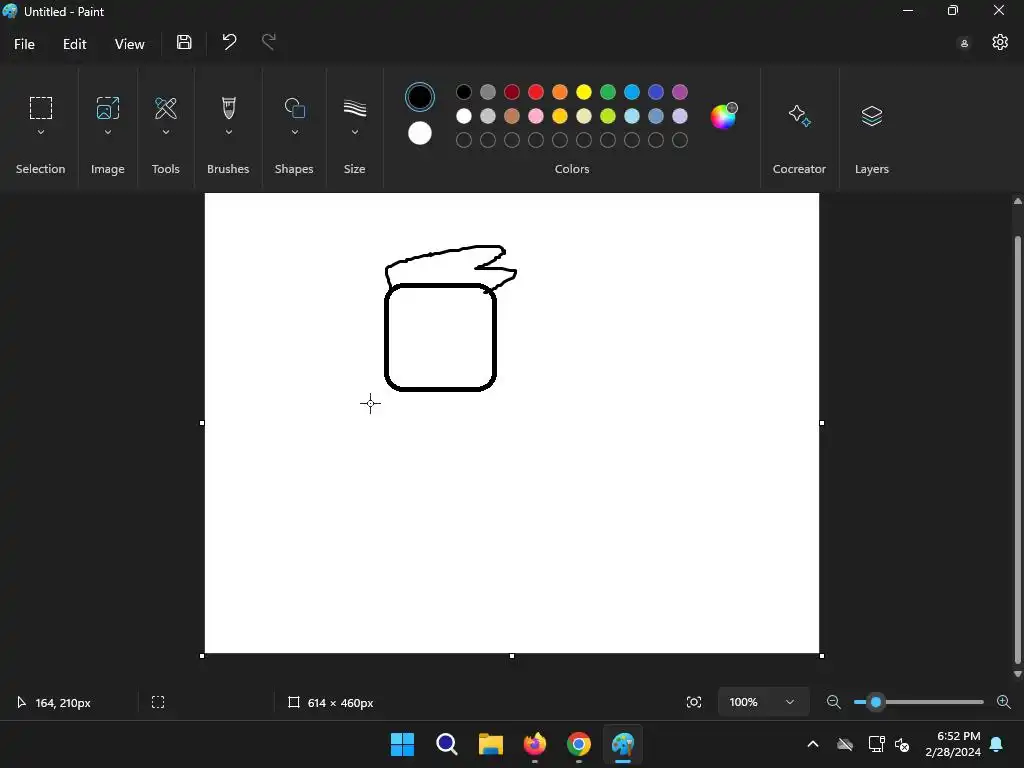Pick the first empty custom color slot

pyautogui.click(x=464, y=140)
